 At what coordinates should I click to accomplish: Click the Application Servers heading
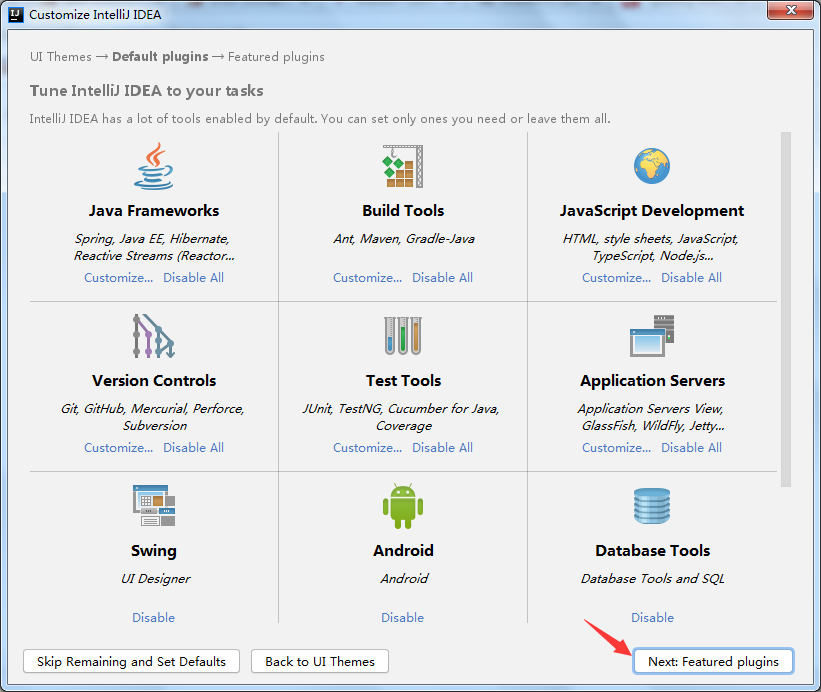(x=652, y=381)
